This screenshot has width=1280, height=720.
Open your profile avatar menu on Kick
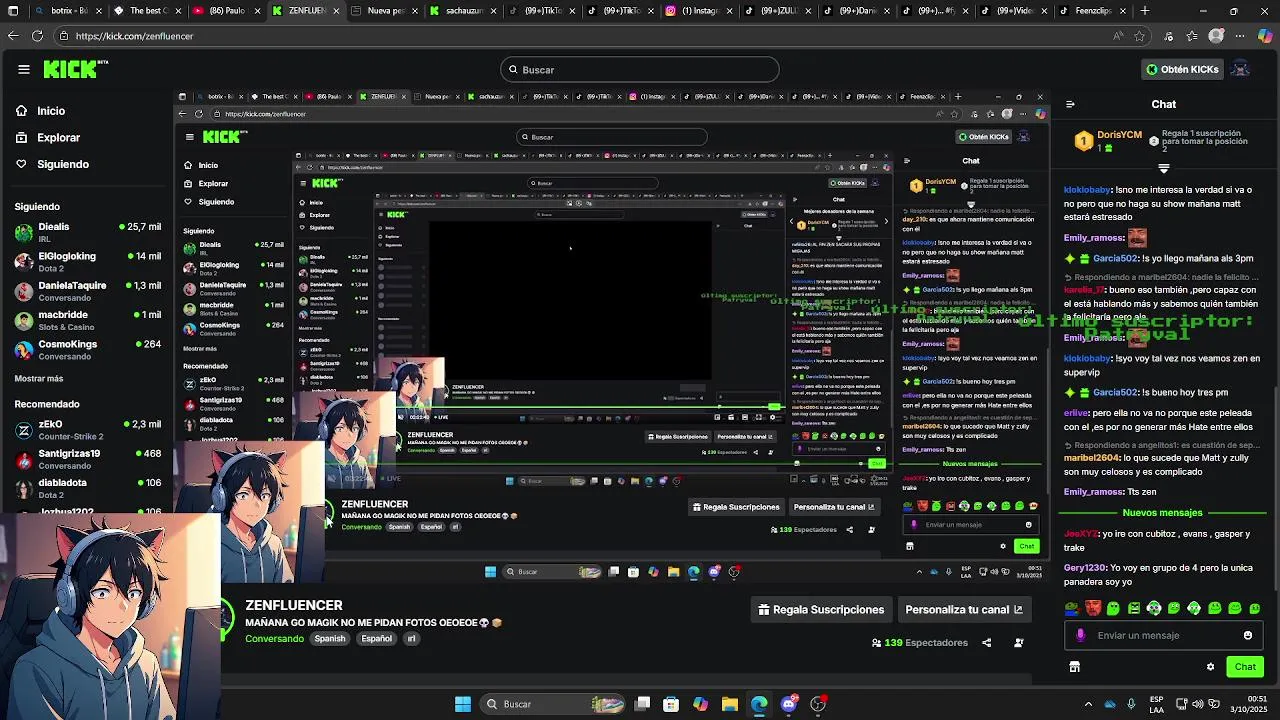1240,69
